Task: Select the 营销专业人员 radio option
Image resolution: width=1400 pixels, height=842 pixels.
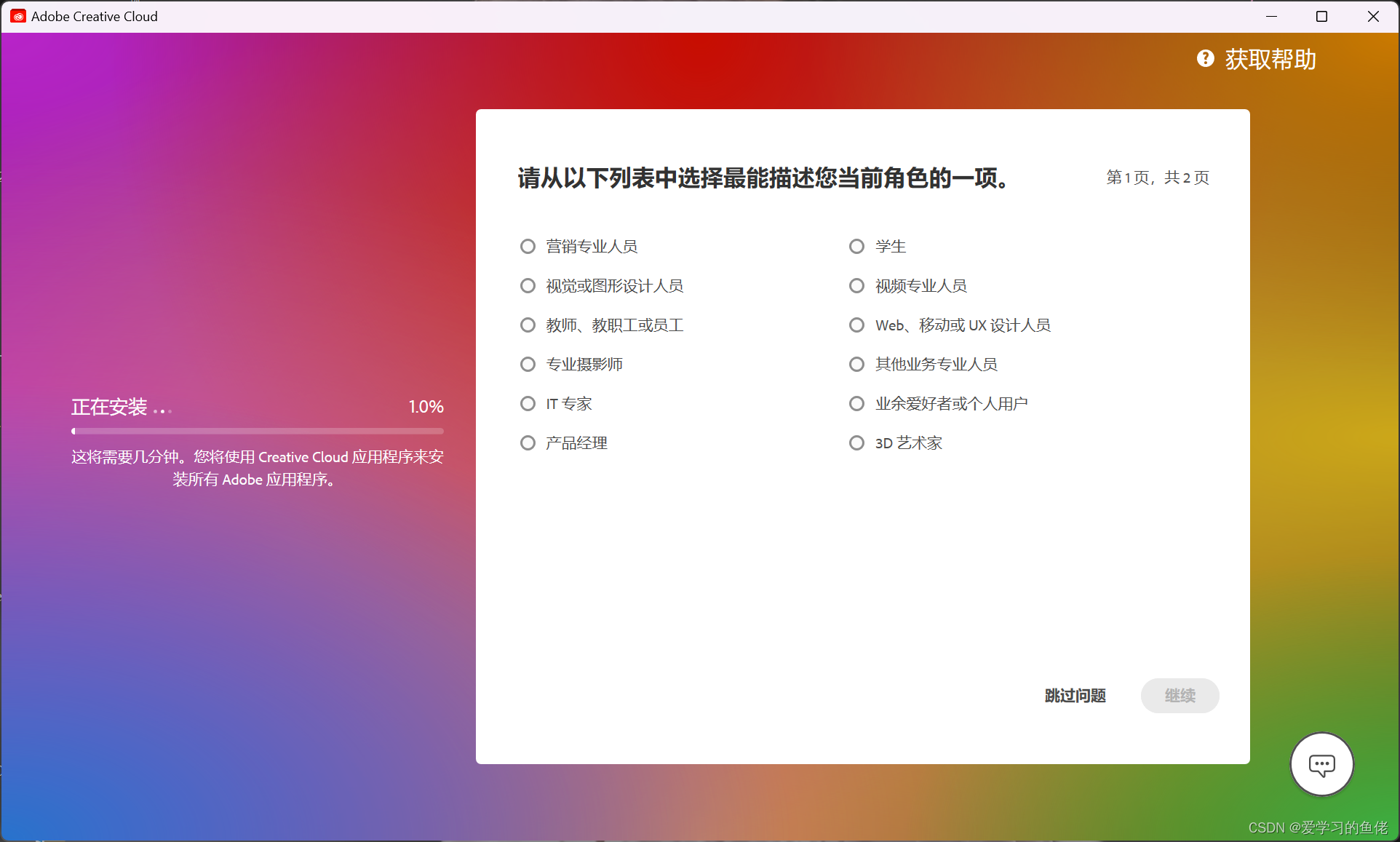Action: tap(528, 247)
